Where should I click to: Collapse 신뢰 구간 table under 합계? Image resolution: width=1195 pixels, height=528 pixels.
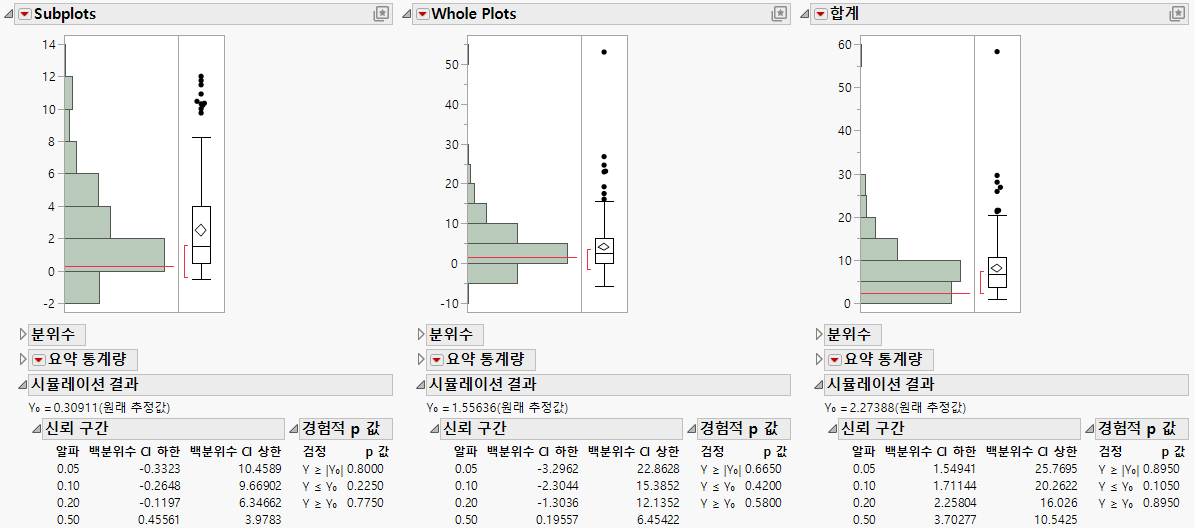tap(833, 429)
